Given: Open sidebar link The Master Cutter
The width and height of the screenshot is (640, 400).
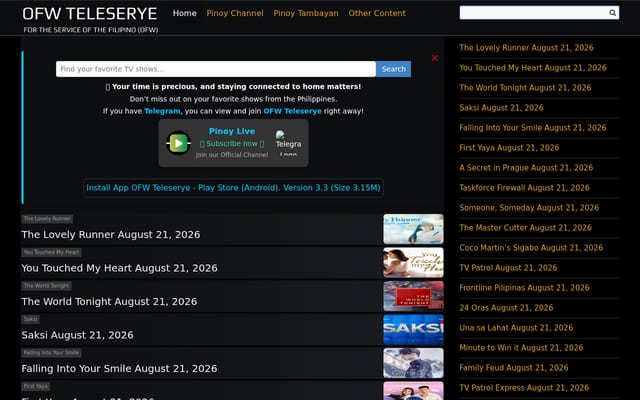Looking at the screenshot, I should 525,228.
